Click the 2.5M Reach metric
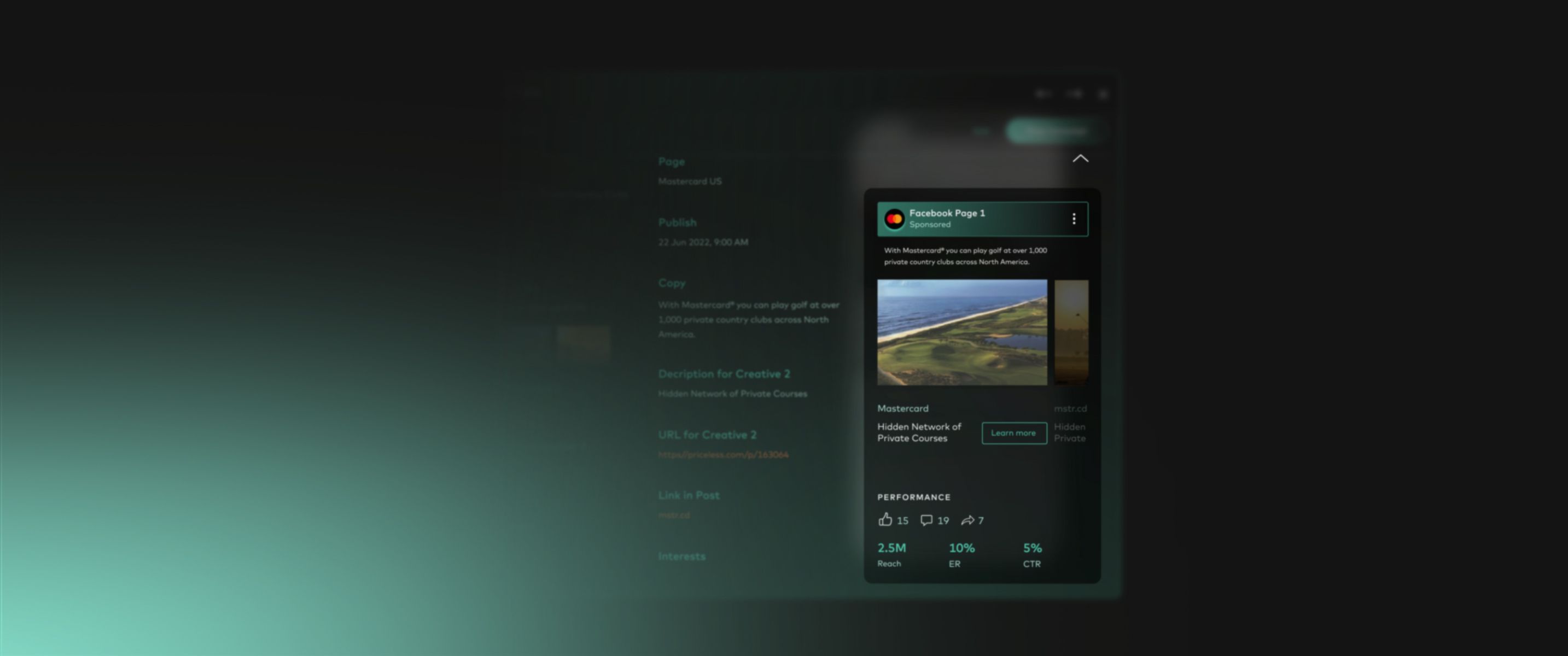The width and height of the screenshot is (1568, 656). (x=891, y=548)
